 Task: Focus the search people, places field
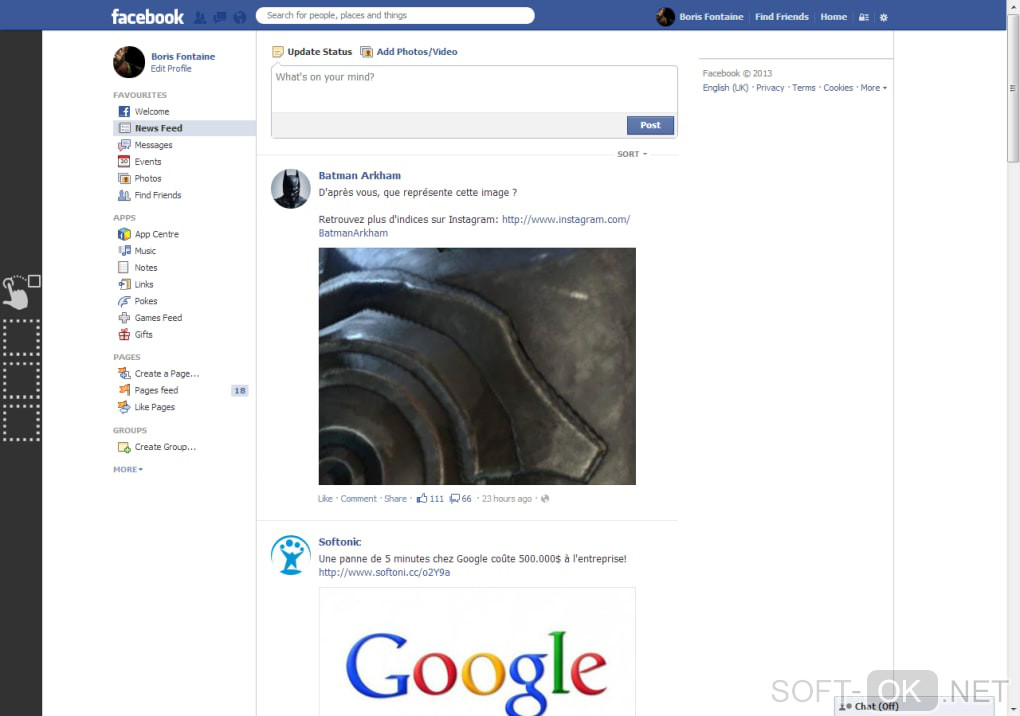395,16
